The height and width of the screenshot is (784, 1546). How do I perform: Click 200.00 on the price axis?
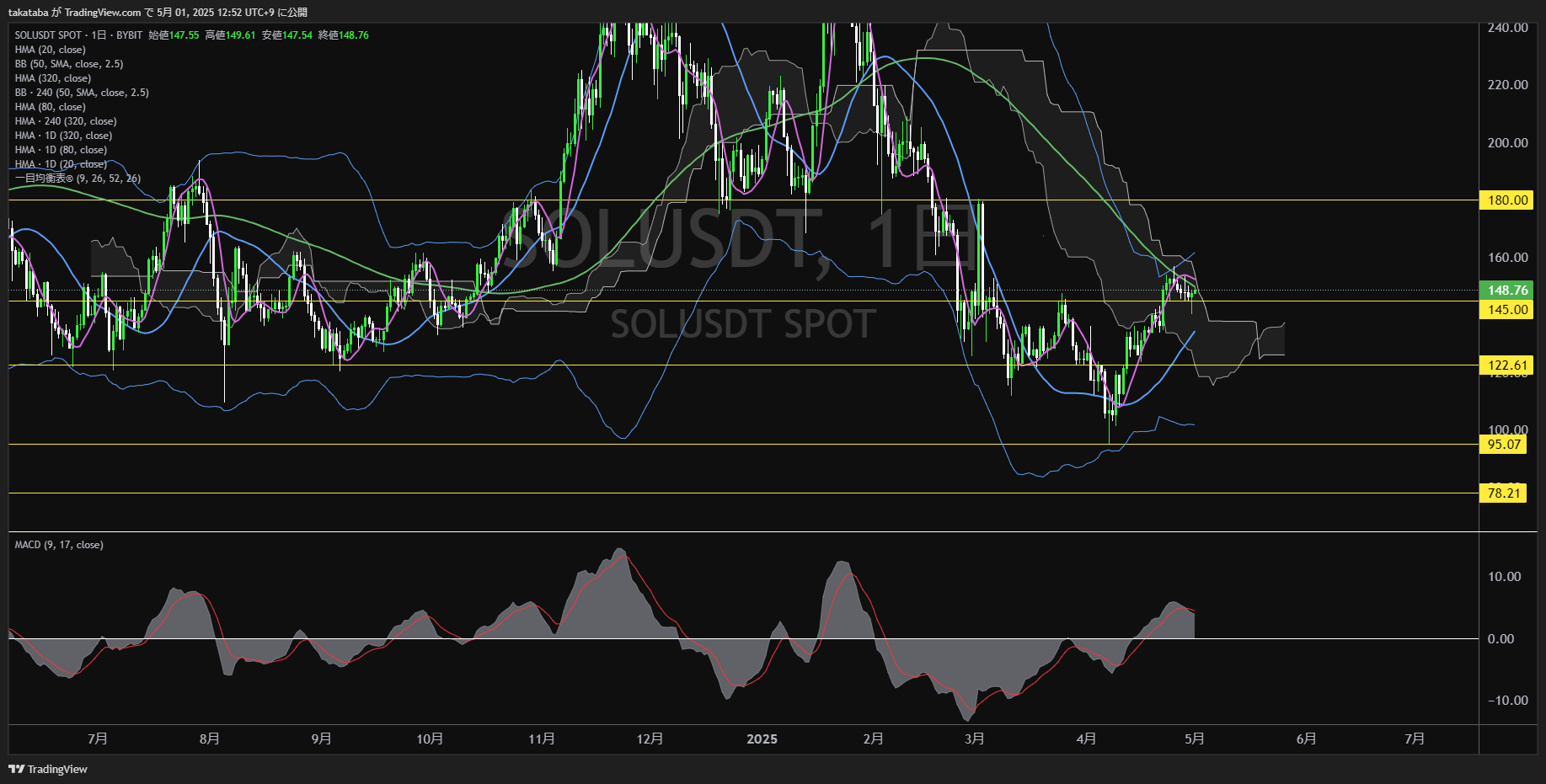tap(1507, 143)
